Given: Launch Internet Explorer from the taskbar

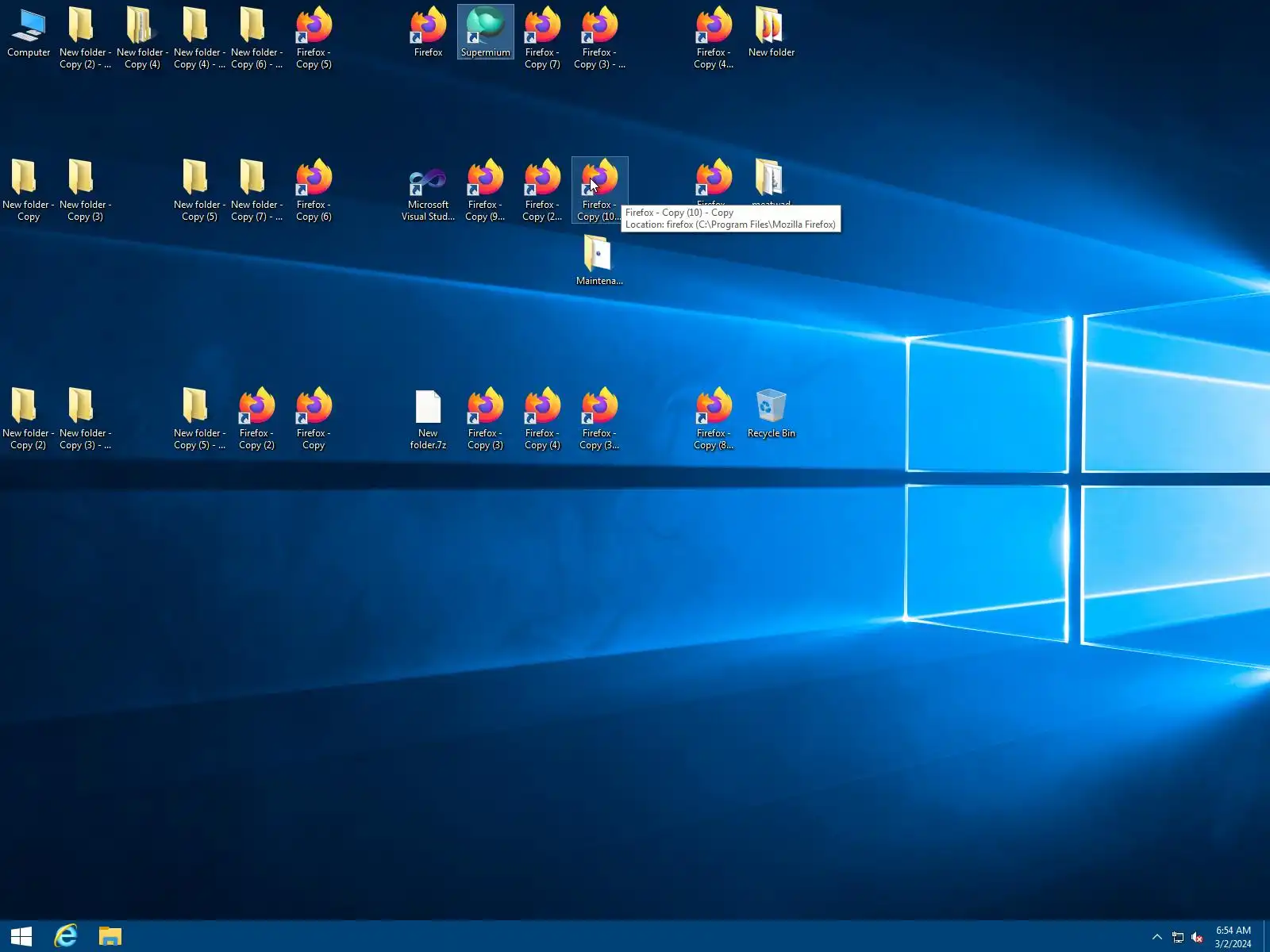Looking at the screenshot, I should click(66, 936).
